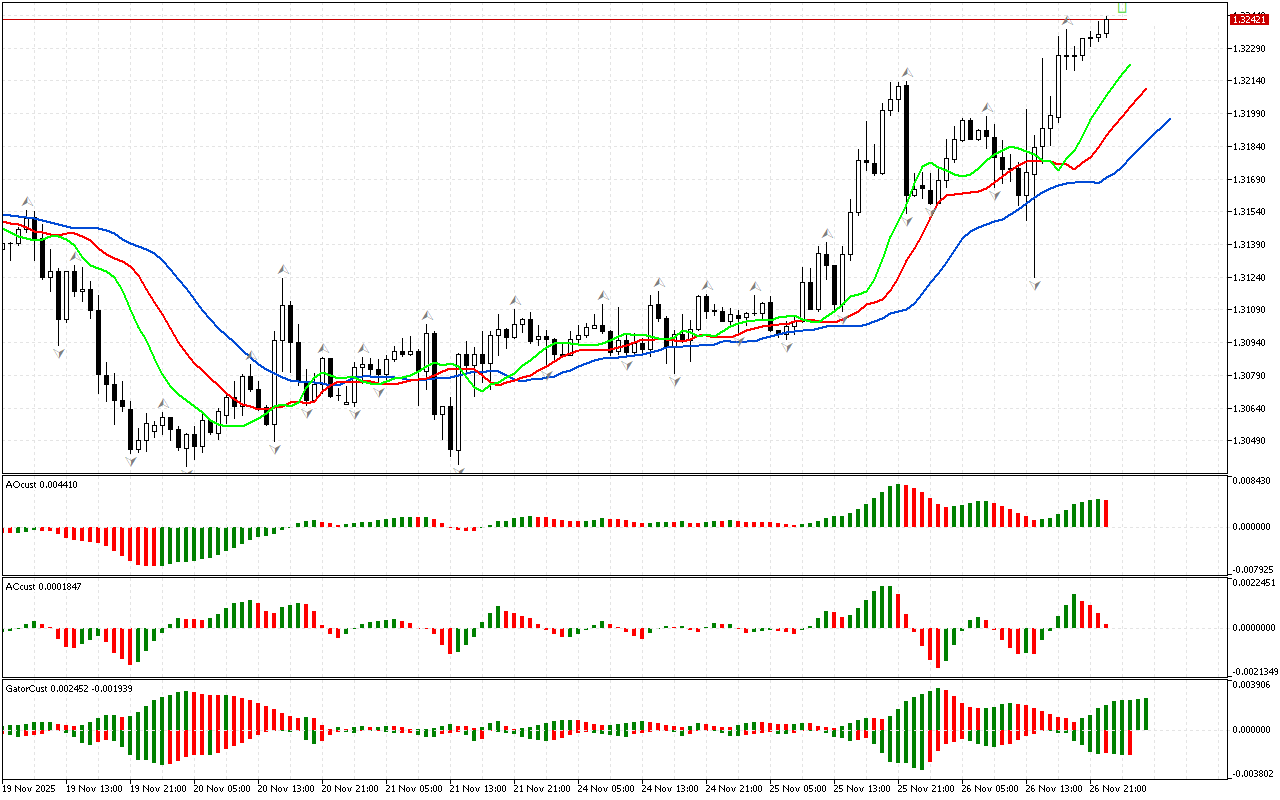The image size is (1280, 800).
Task: Click the green rectangle marker at the chart's top-right
Action: [x=1122, y=7]
